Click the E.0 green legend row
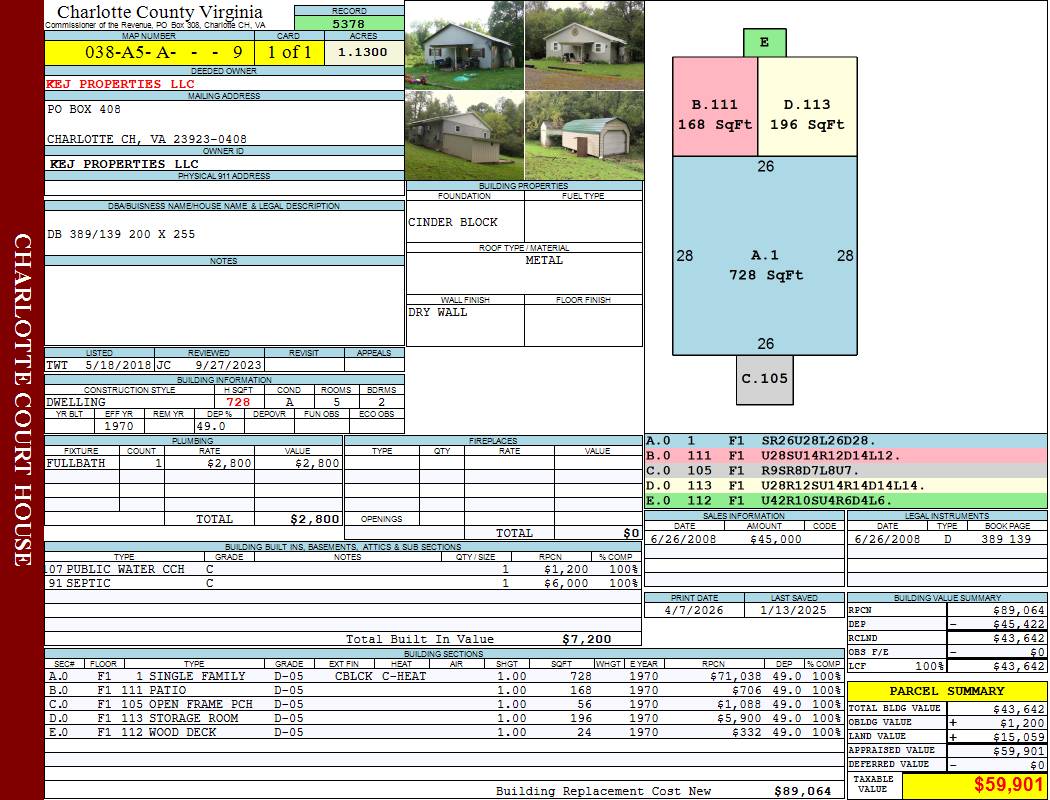 pyautogui.click(x=846, y=500)
